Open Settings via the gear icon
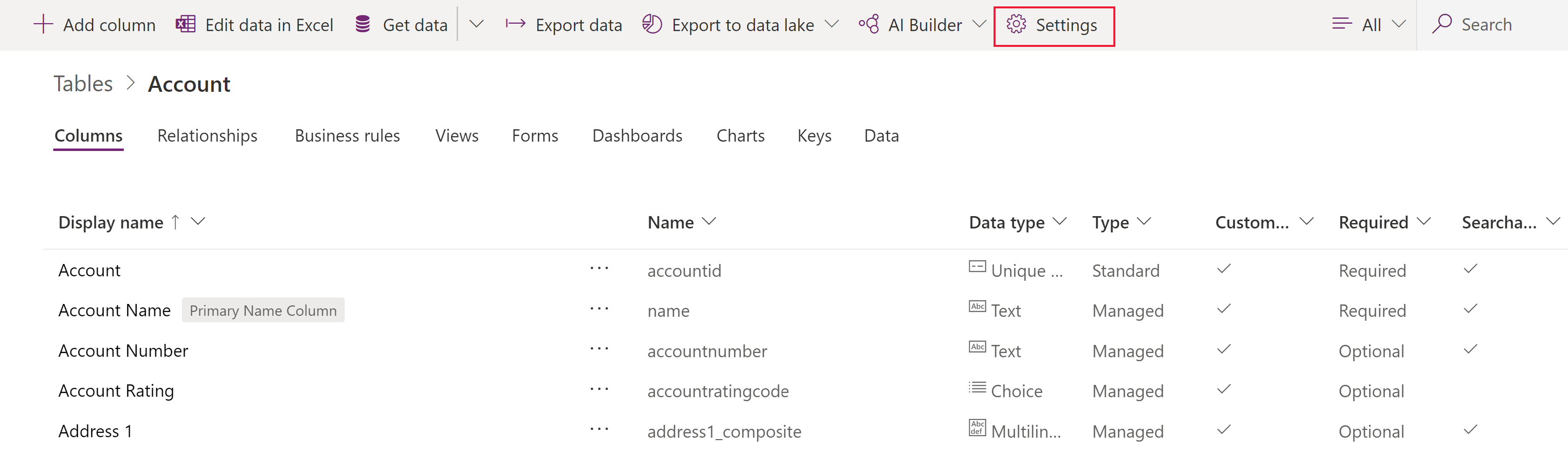This screenshot has width=1568, height=450. (1016, 24)
